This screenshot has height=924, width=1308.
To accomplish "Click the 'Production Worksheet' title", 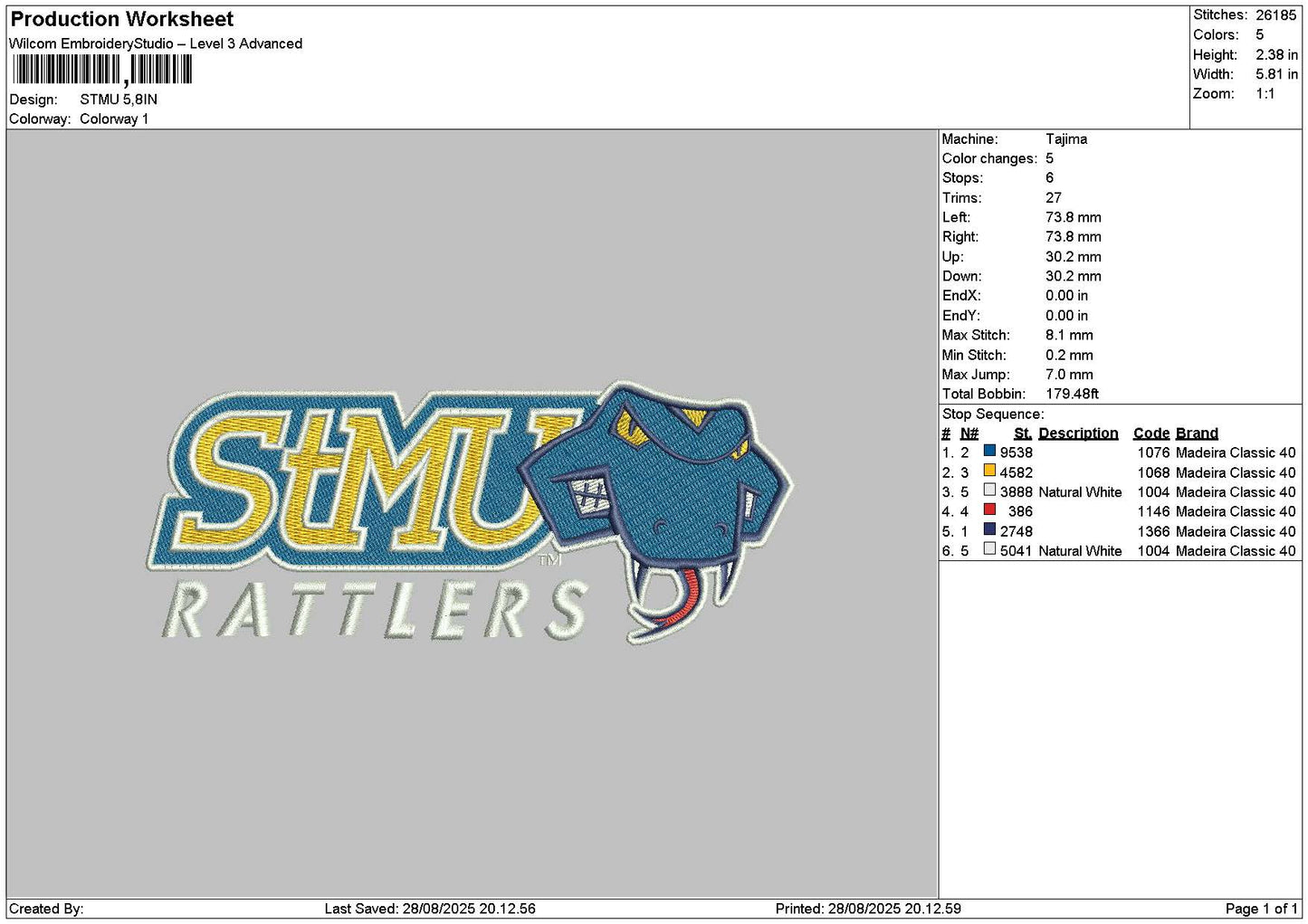I will click(122, 19).
